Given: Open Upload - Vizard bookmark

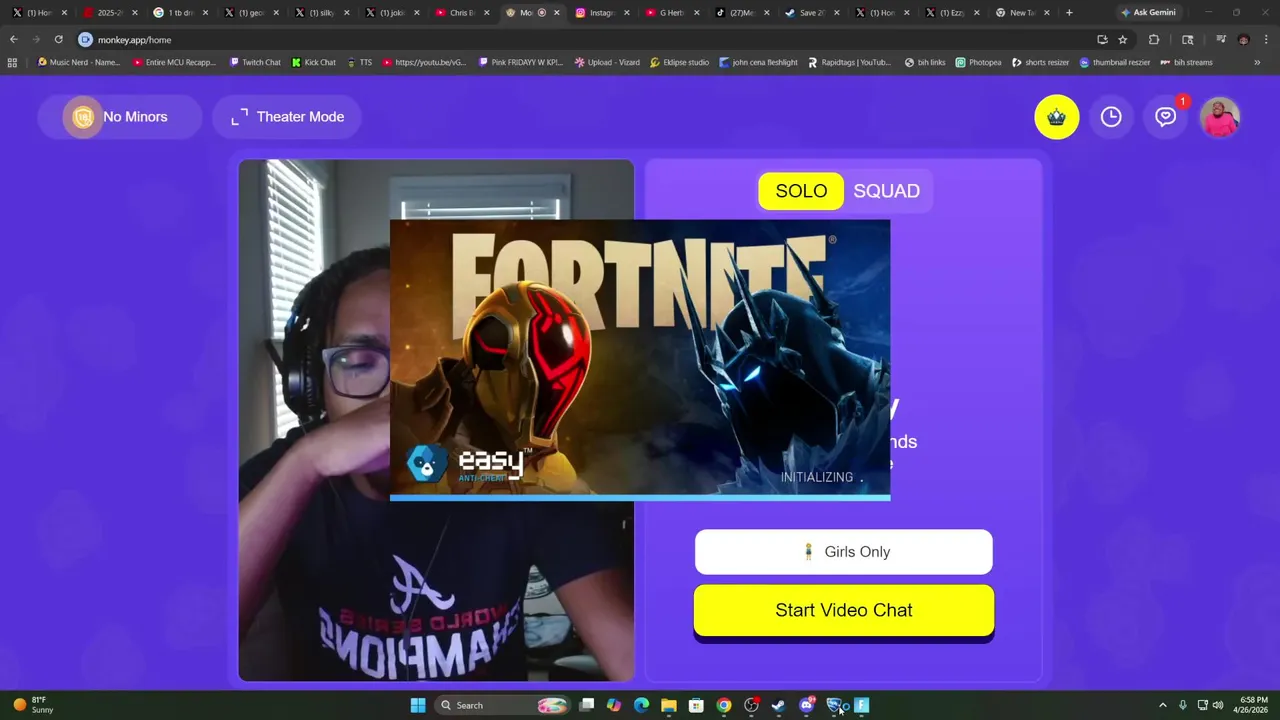Looking at the screenshot, I should pos(607,62).
